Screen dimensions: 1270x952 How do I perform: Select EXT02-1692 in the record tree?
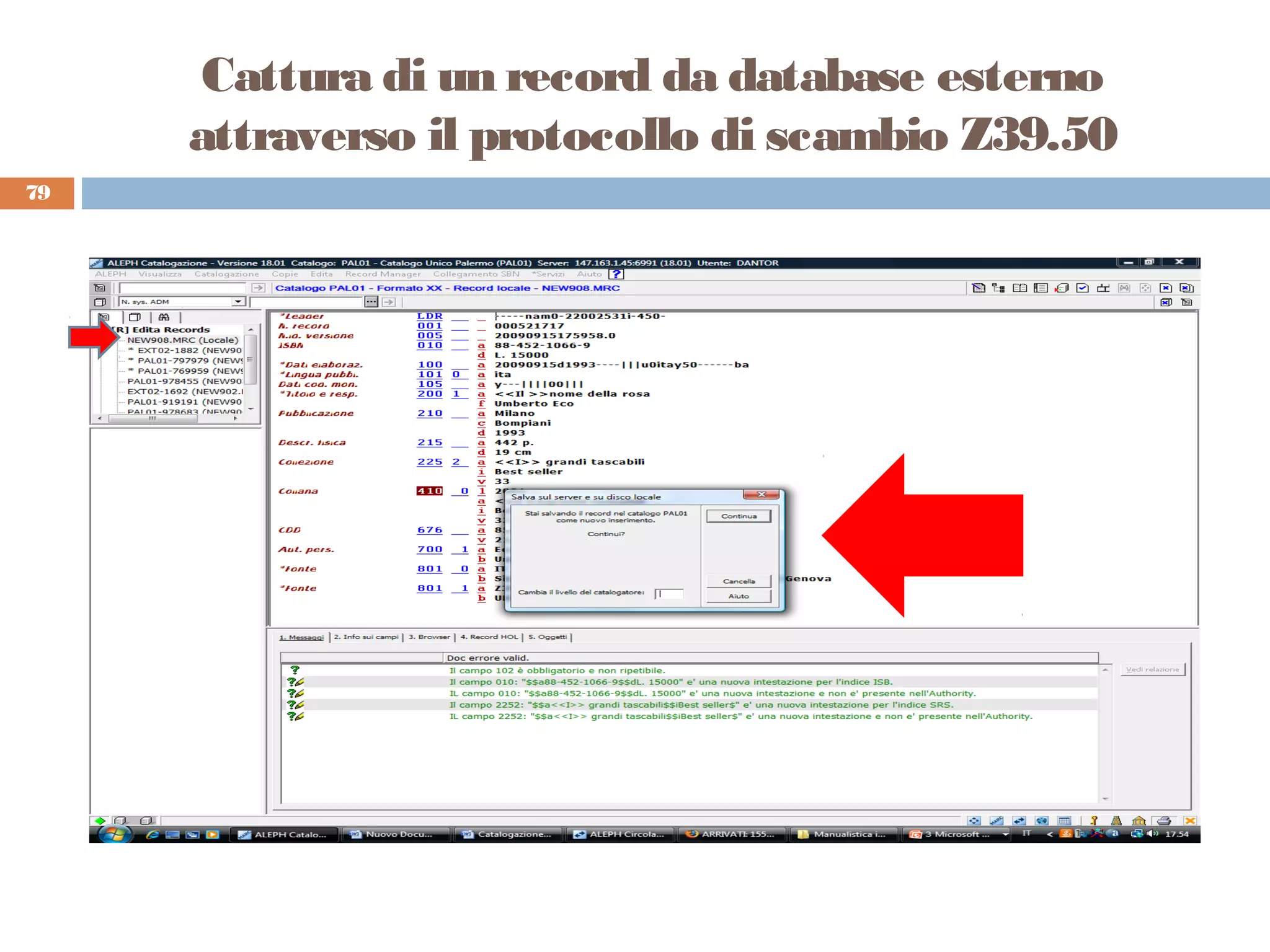click(x=185, y=391)
